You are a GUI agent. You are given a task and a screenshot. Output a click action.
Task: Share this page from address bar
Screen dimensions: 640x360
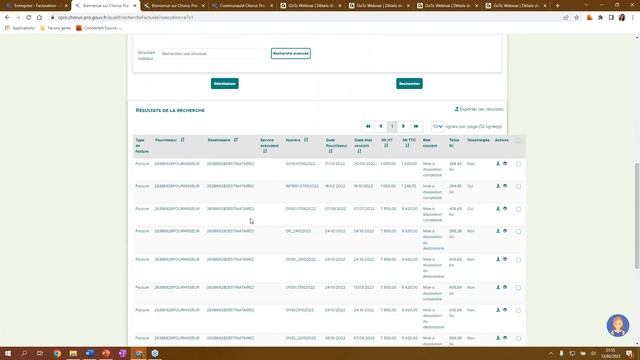(566, 18)
